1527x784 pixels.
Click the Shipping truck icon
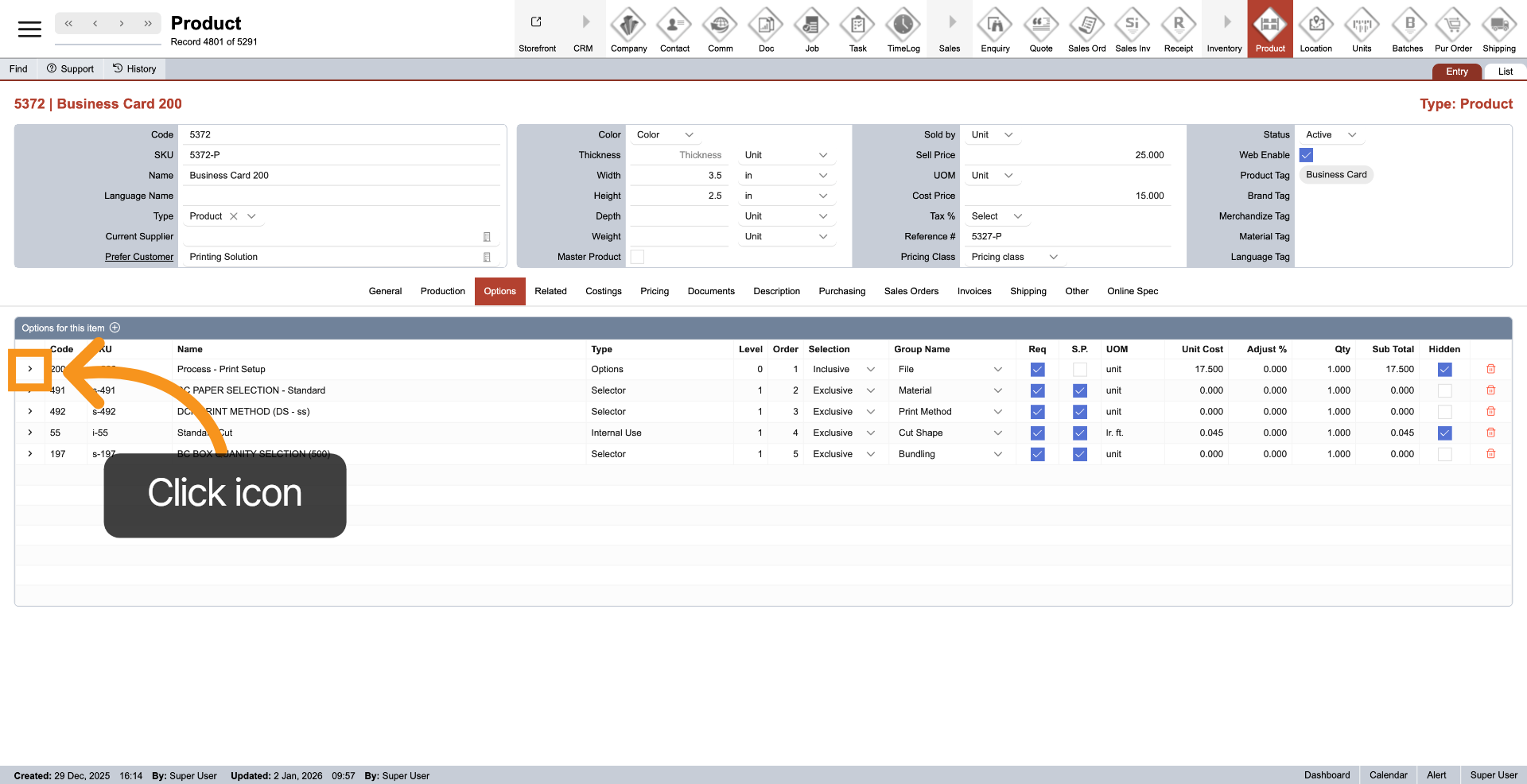point(1498,25)
